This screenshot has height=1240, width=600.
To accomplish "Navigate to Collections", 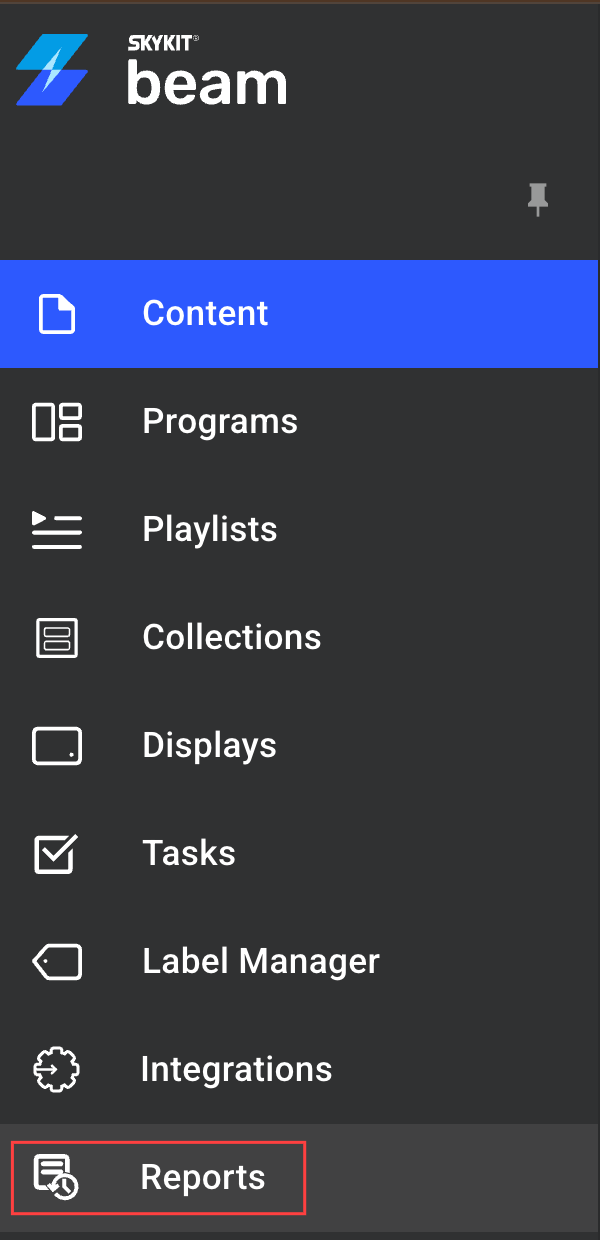I will pos(300,637).
